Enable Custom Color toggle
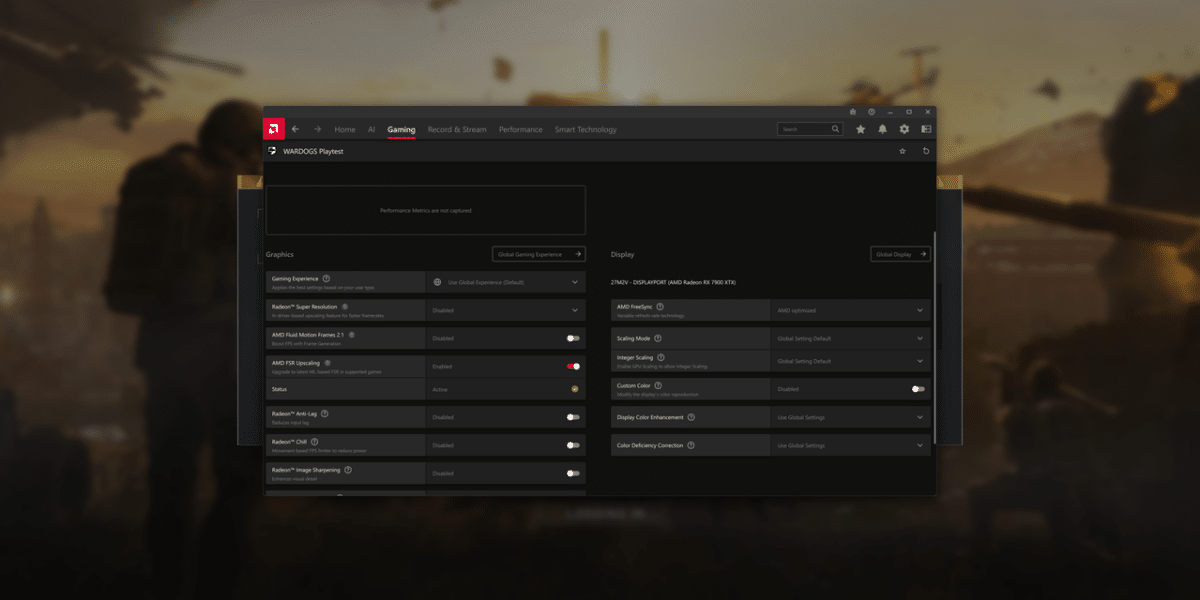1200x600 pixels. pos(918,389)
